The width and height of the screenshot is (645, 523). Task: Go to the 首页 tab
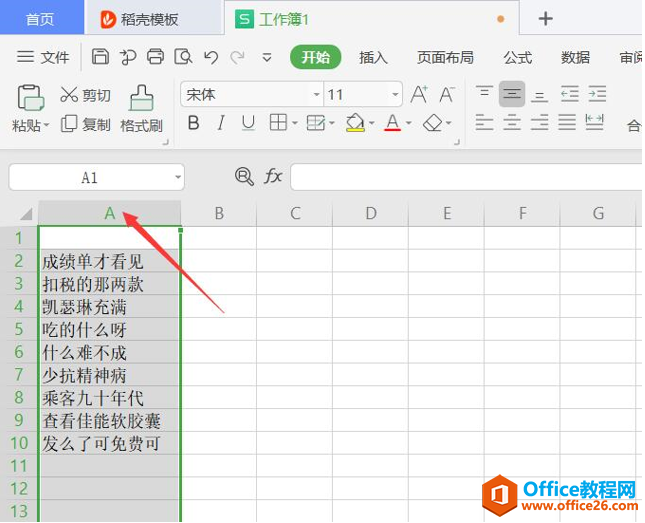(x=40, y=19)
